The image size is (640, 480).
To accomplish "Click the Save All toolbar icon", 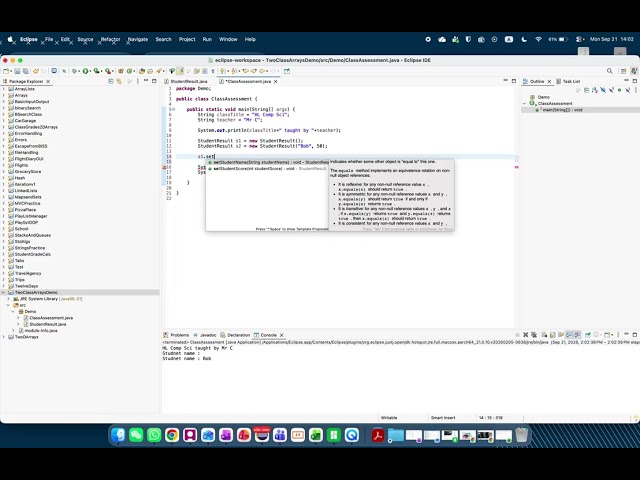I will point(25,71).
